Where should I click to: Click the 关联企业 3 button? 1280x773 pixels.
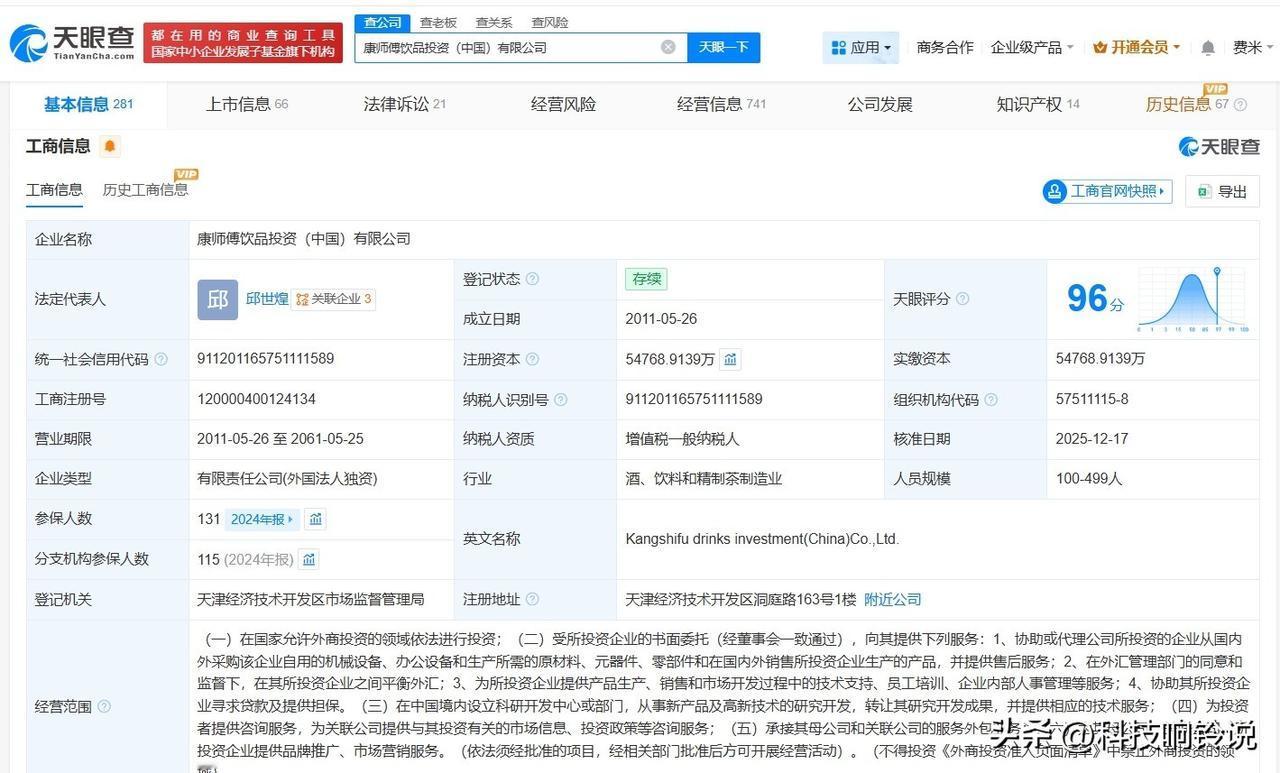pyautogui.click(x=334, y=299)
